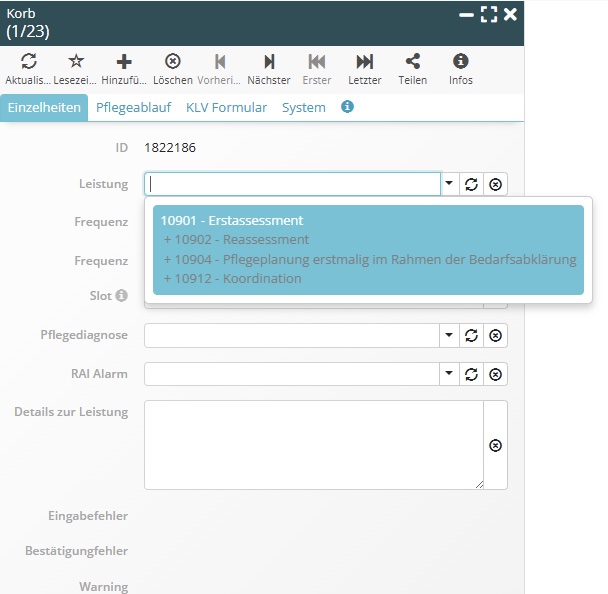Switch to the Pflegeablauf tab
The height and width of the screenshot is (594, 608).
pos(133,107)
